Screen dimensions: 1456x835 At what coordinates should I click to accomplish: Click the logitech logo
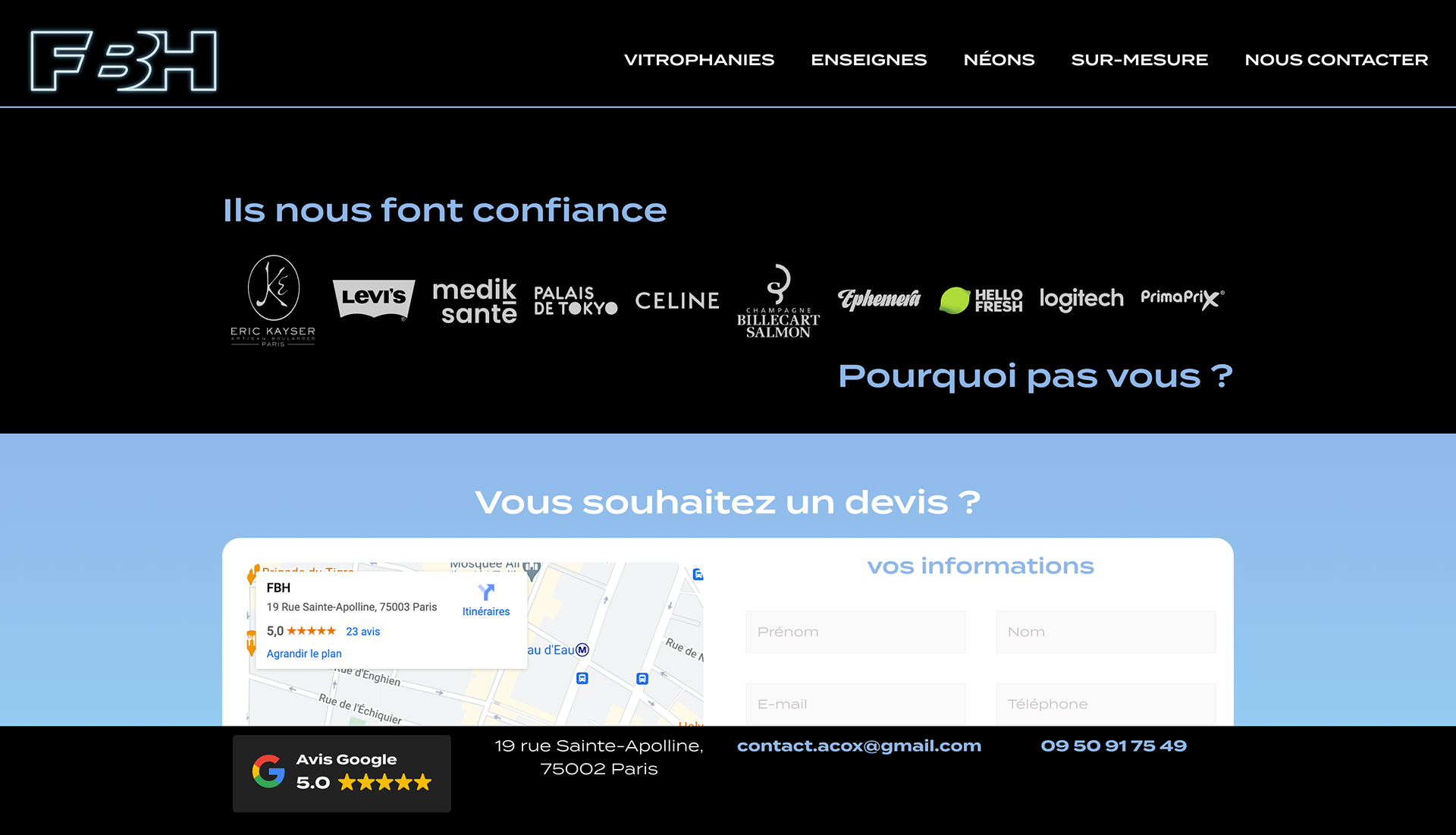[x=1081, y=300]
